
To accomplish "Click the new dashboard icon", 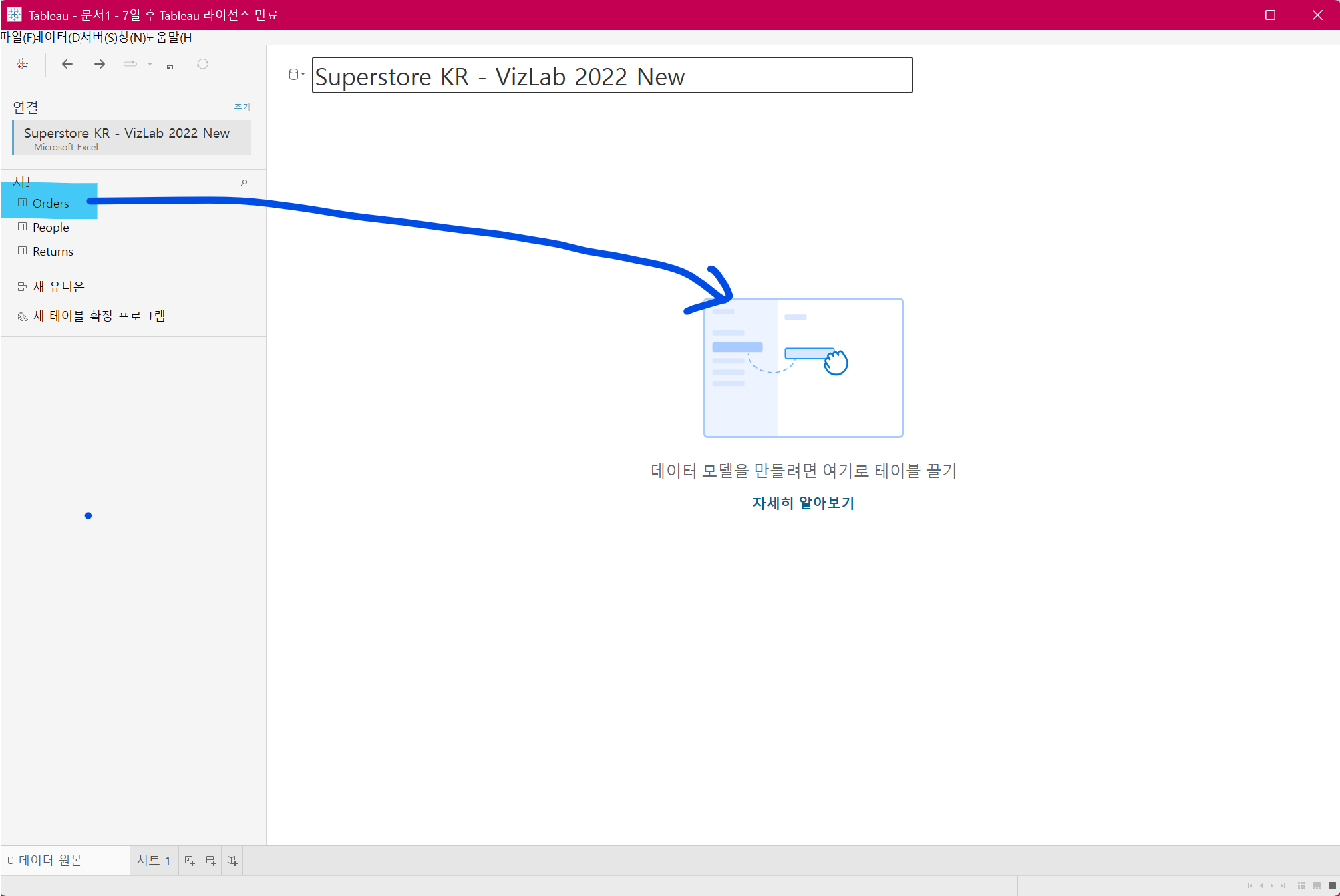I will click(x=211, y=861).
